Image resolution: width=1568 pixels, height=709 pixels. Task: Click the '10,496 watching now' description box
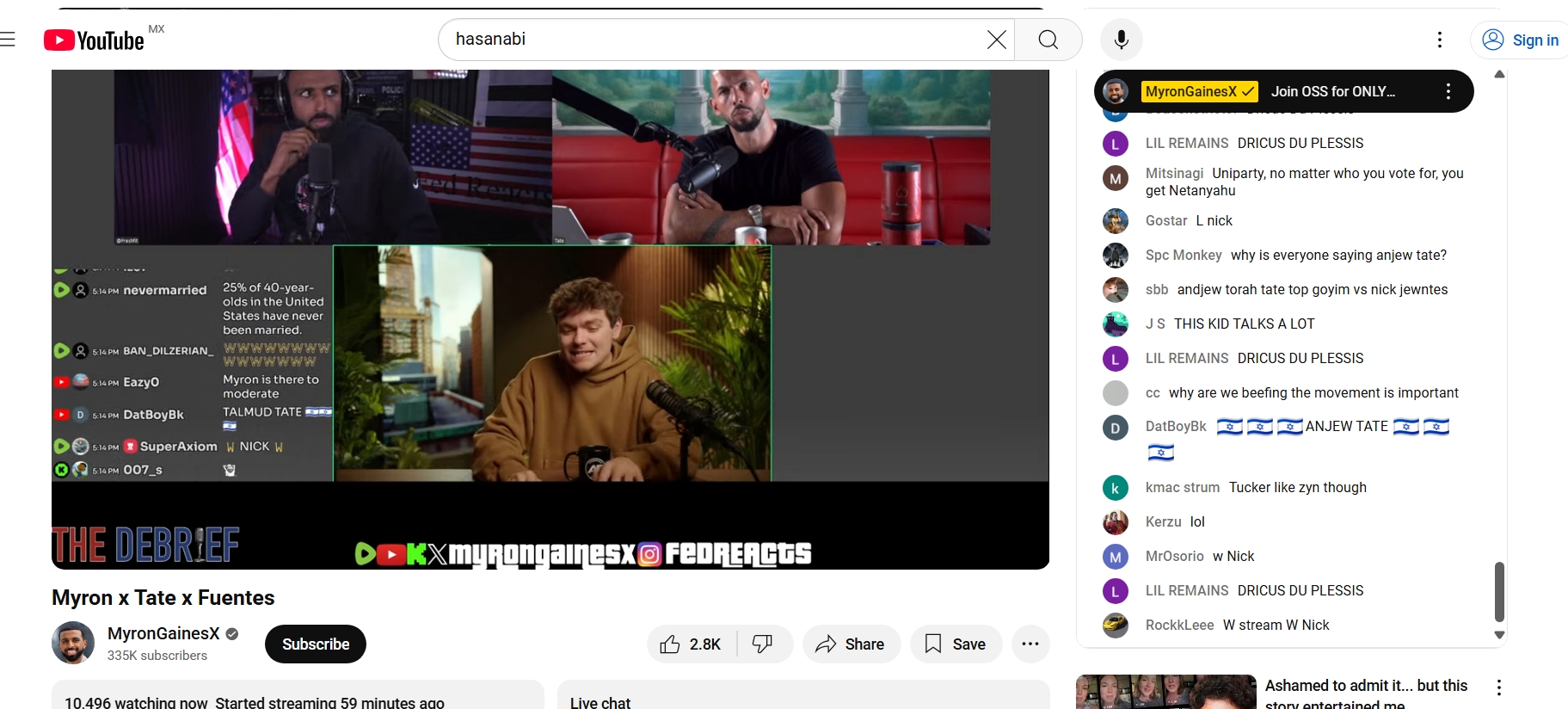click(298, 695)
